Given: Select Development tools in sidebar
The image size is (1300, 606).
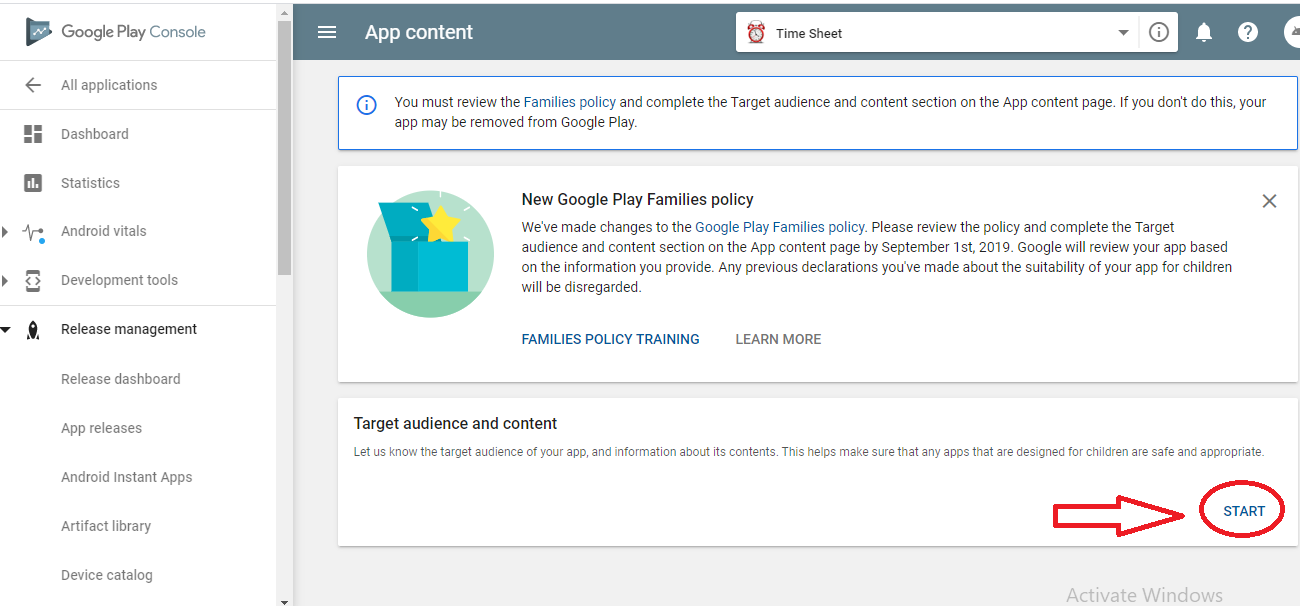Looking at the screenshot, I should tap(119, 280).
